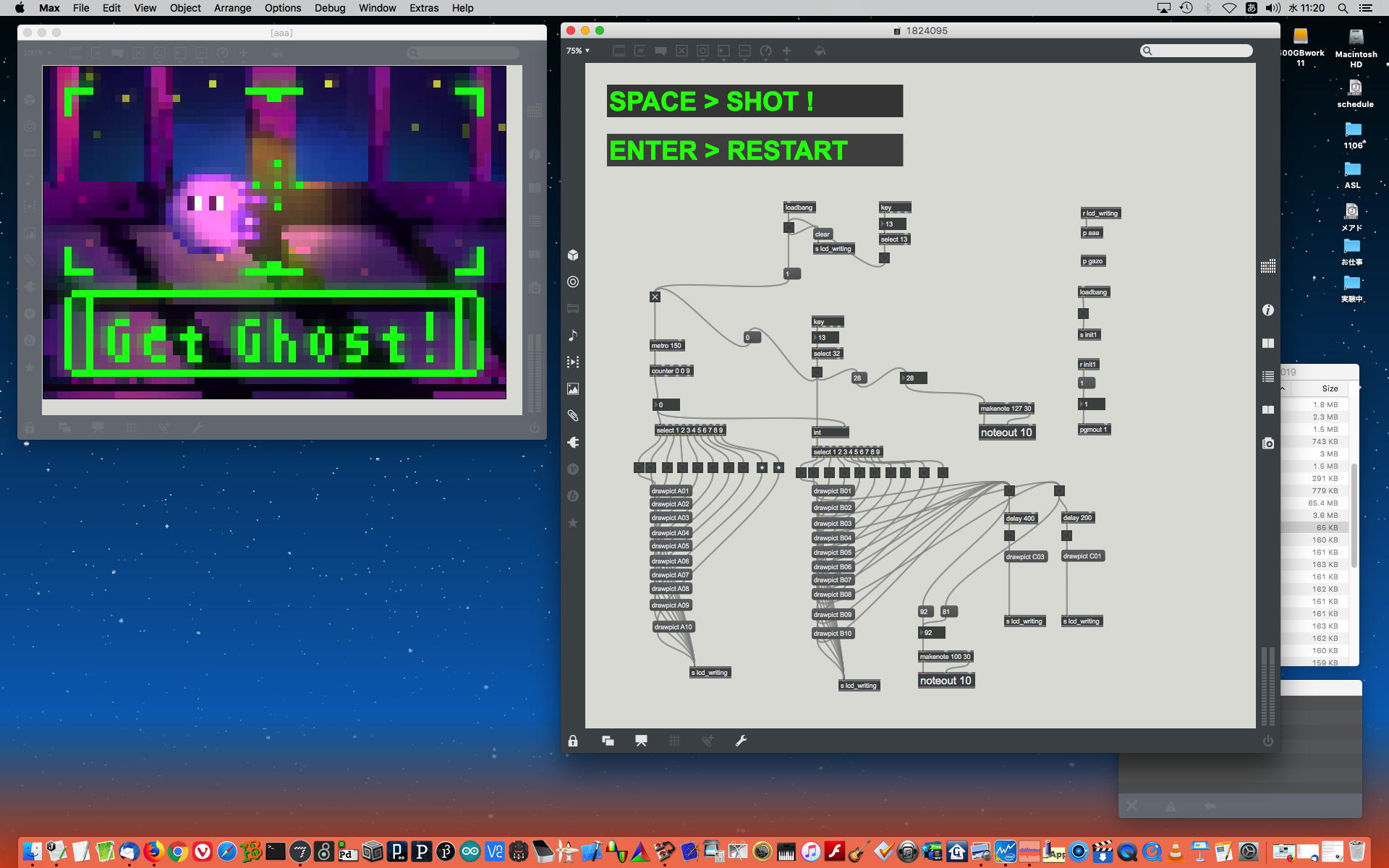Lock the patcher with padlock icon

tap(573, 741)
